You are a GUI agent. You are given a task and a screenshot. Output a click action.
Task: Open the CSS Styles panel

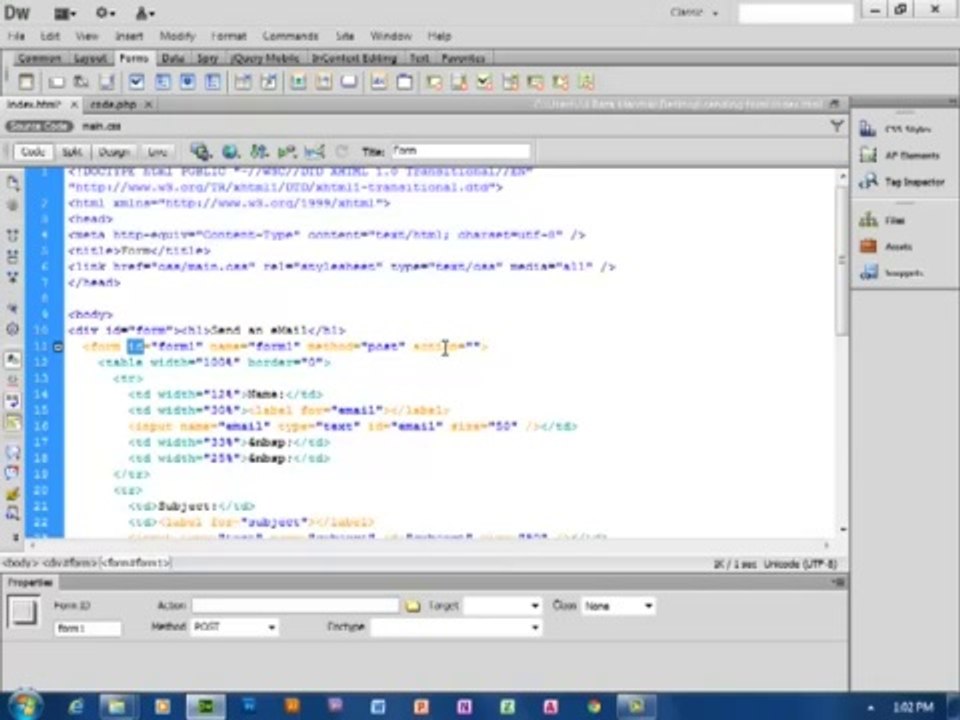908,129
